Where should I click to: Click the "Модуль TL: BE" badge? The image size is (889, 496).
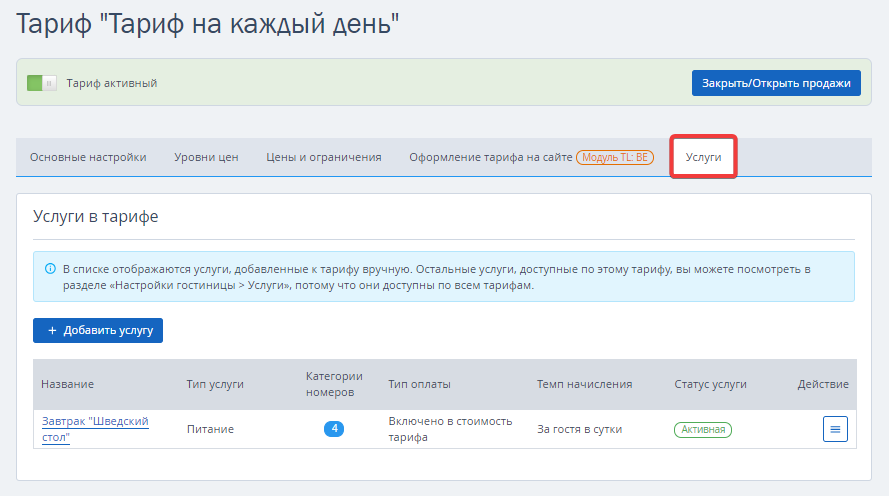[x=615, y=157]
